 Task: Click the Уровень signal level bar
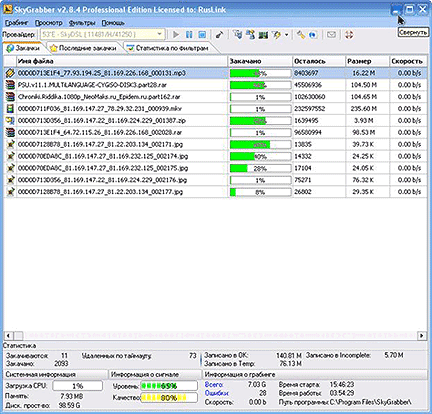pos(169,386)
